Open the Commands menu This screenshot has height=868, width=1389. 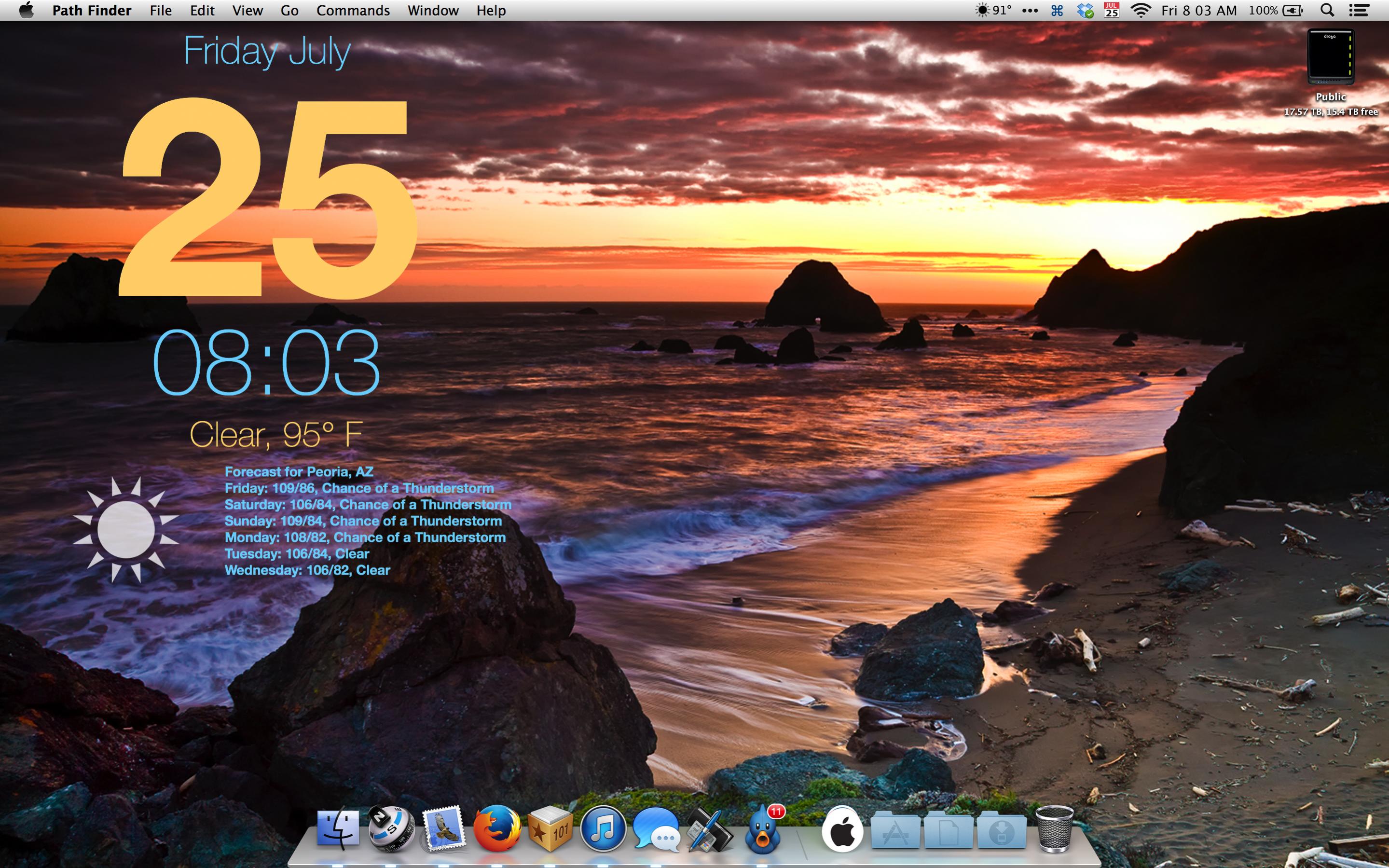[352, 10]
